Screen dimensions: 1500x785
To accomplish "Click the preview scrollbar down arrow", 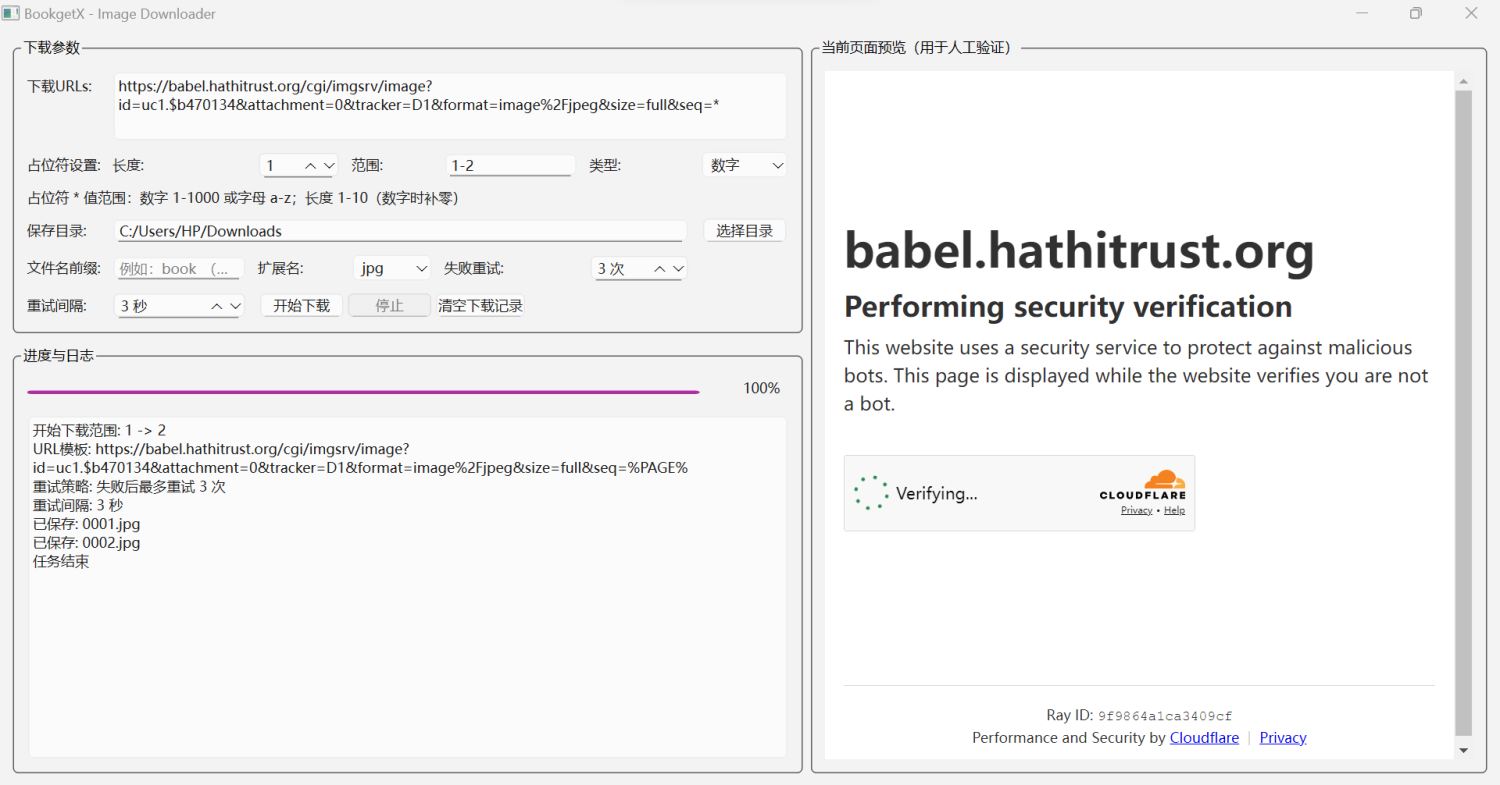I will [1463, 750].
